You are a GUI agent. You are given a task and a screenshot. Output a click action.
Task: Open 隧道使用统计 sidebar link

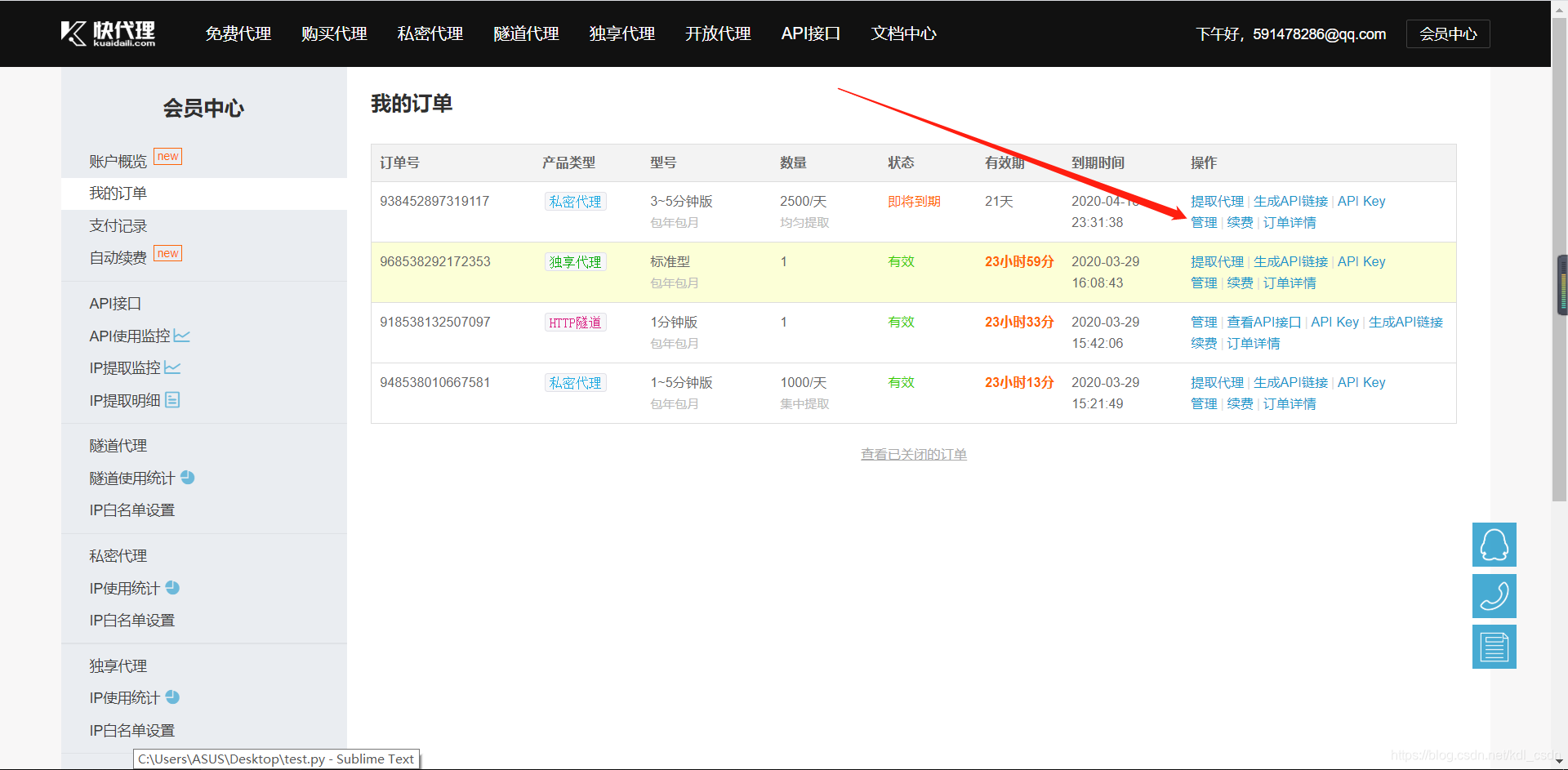(131, 478)
